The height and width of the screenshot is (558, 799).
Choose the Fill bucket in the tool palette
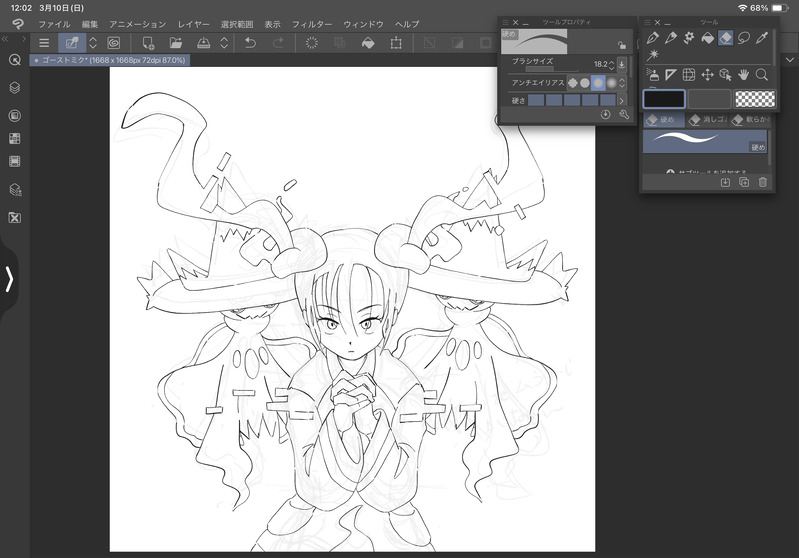point(707,38)
